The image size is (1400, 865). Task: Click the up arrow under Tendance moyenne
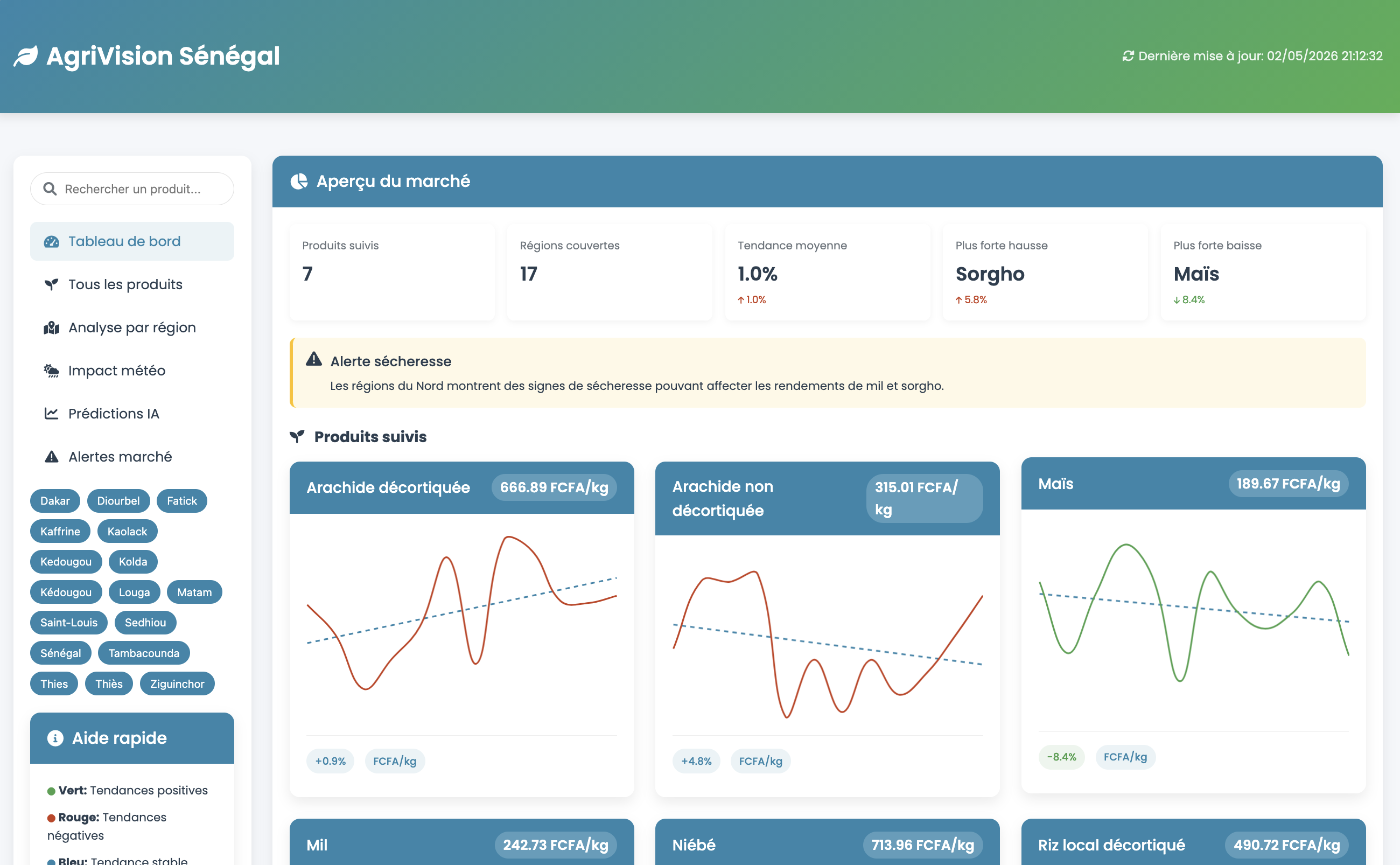(741, 300)
